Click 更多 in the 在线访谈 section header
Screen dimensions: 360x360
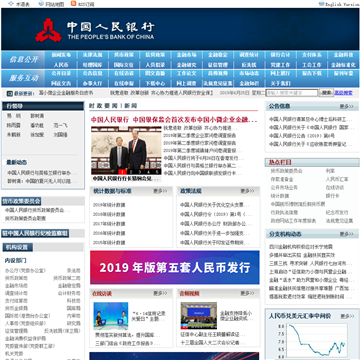coord(160,294)
